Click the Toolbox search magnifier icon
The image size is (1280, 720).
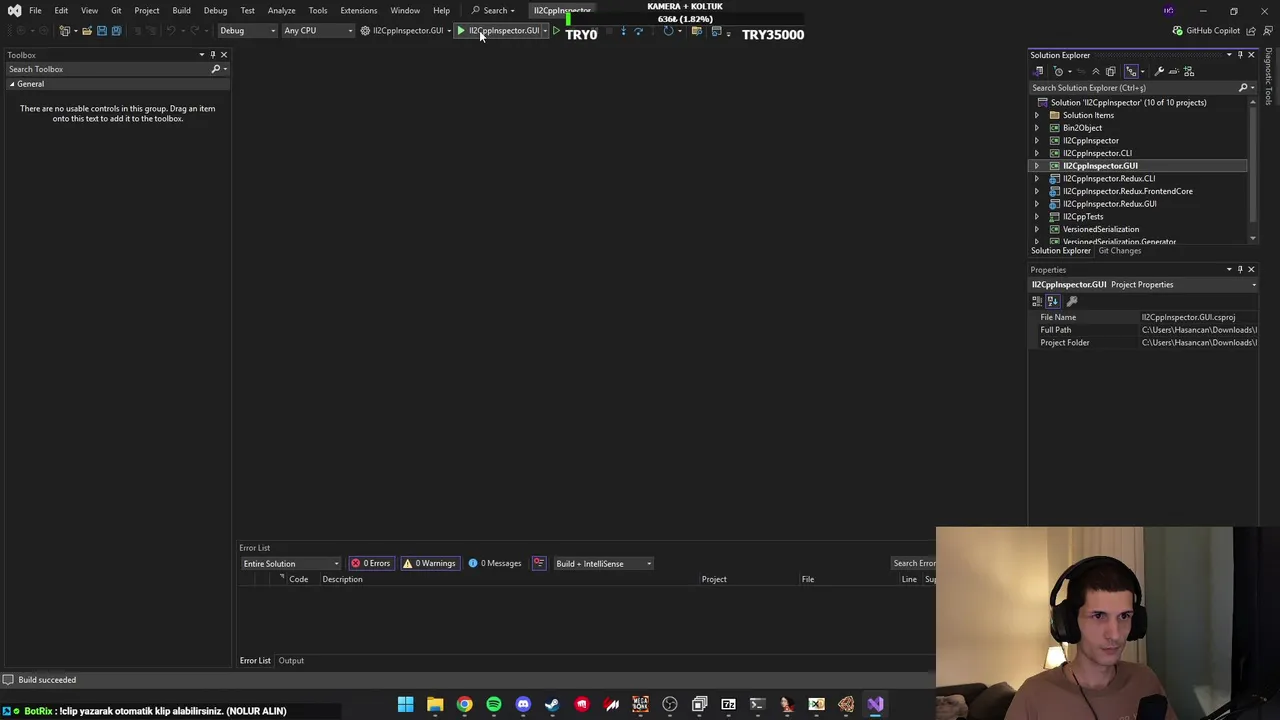coord(215,69)
